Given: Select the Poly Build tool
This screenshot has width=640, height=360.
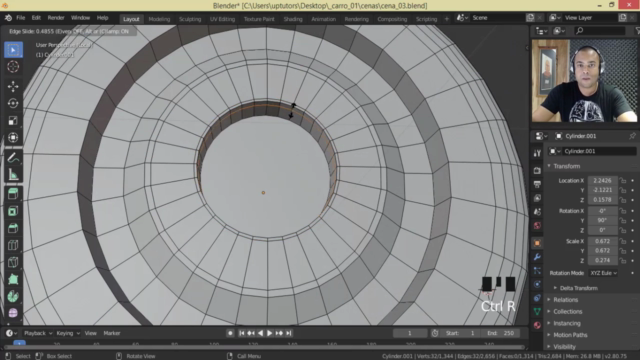Looking at the screenshot, I should click(x=13, y=279).
